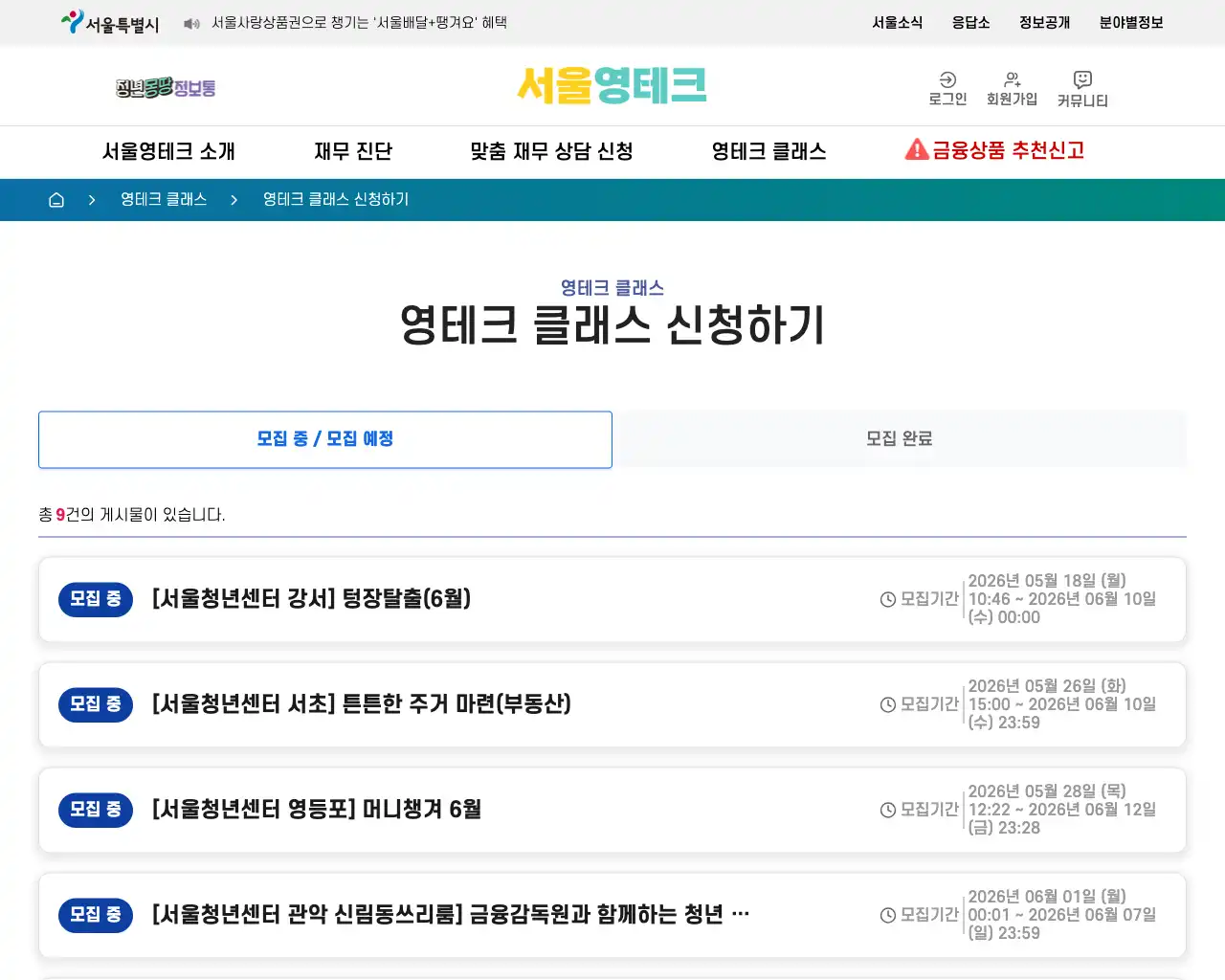
Task: Click 영테크 클래스 신청하기 breadcrumb
Action: (x=336, y=199)
